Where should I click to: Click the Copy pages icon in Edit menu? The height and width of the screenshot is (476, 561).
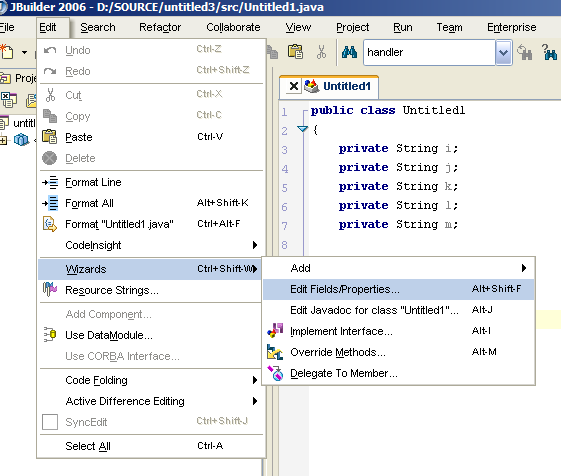pyautogui.click(x=50, y=116)
